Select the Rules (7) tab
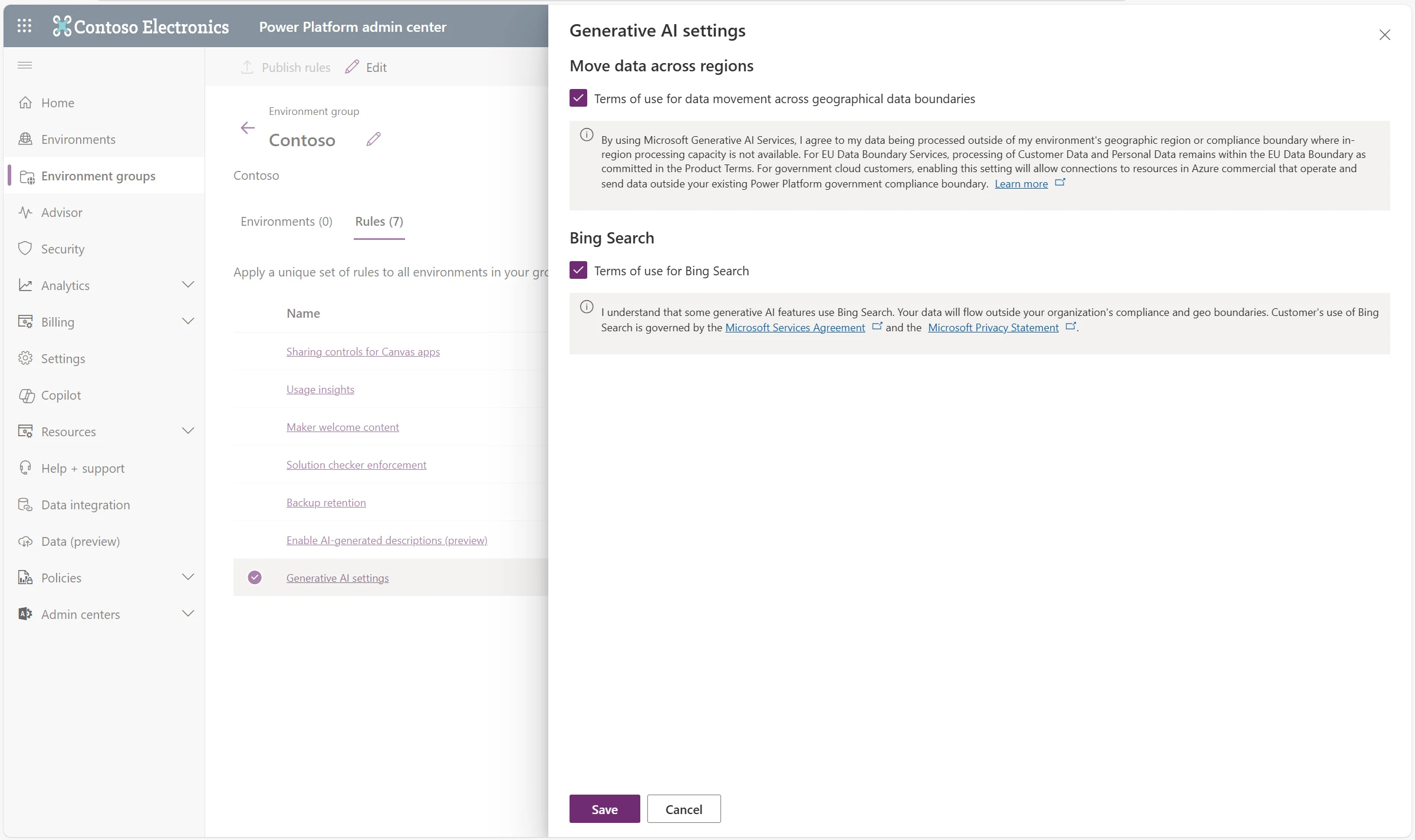Image resolution: width=1415 pixels, height=840 pixels. pos(379,222)
